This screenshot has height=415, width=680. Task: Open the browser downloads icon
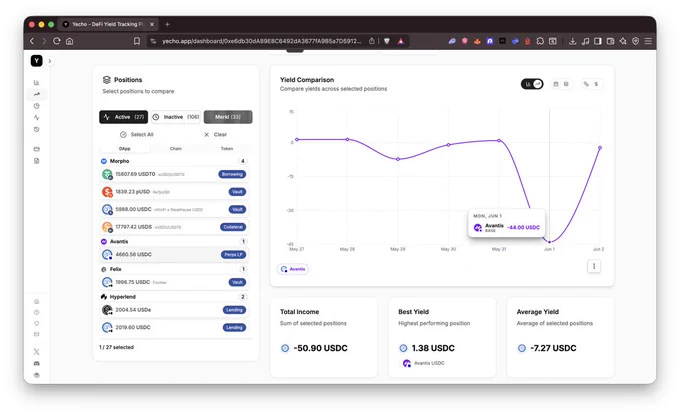click(572, 41)
